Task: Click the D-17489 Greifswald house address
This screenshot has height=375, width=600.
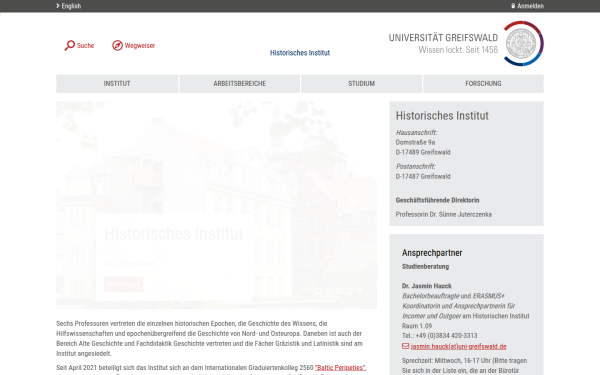Action: (x=423, y=152)
